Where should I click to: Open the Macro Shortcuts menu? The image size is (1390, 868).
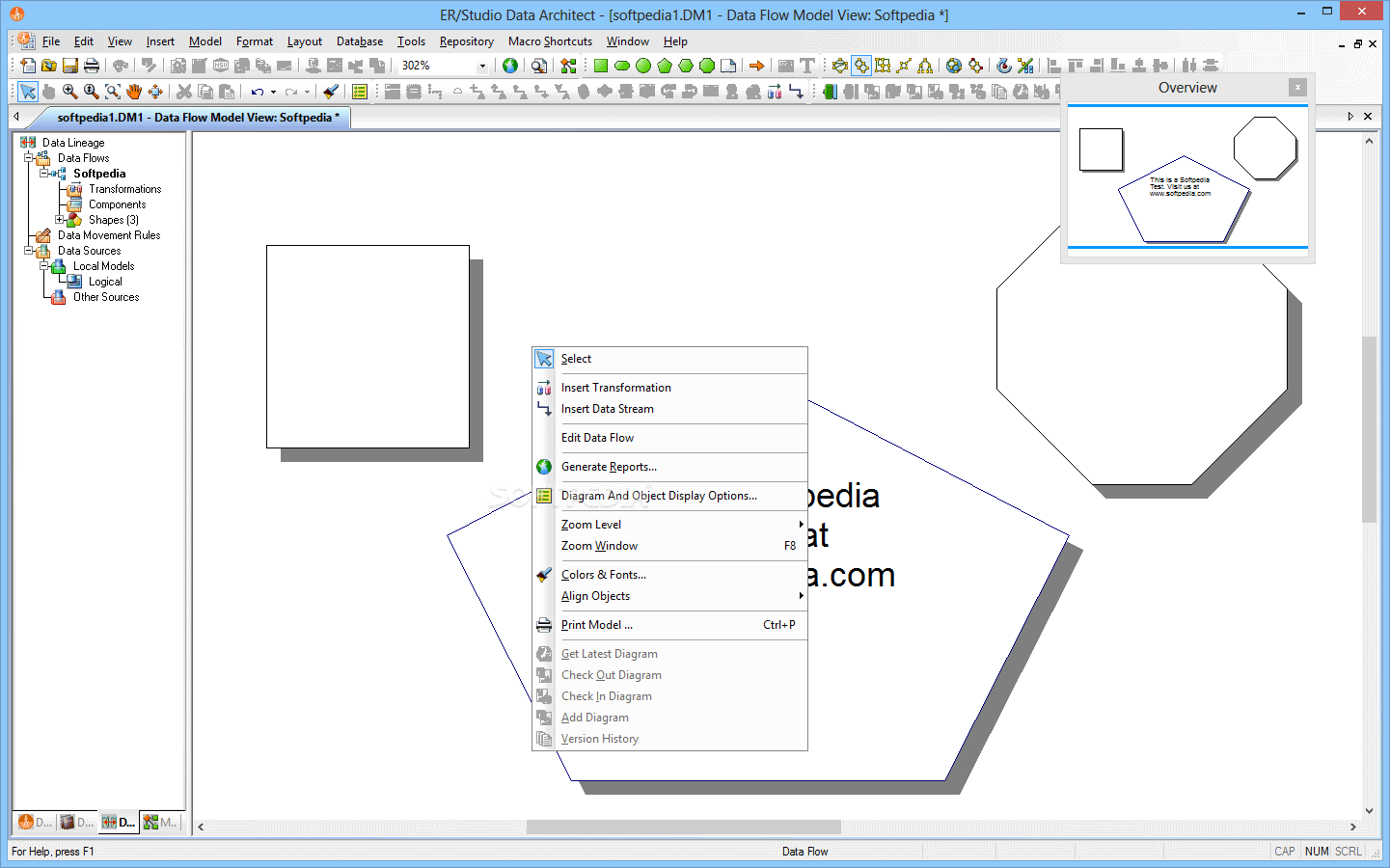tap(550, 41)
